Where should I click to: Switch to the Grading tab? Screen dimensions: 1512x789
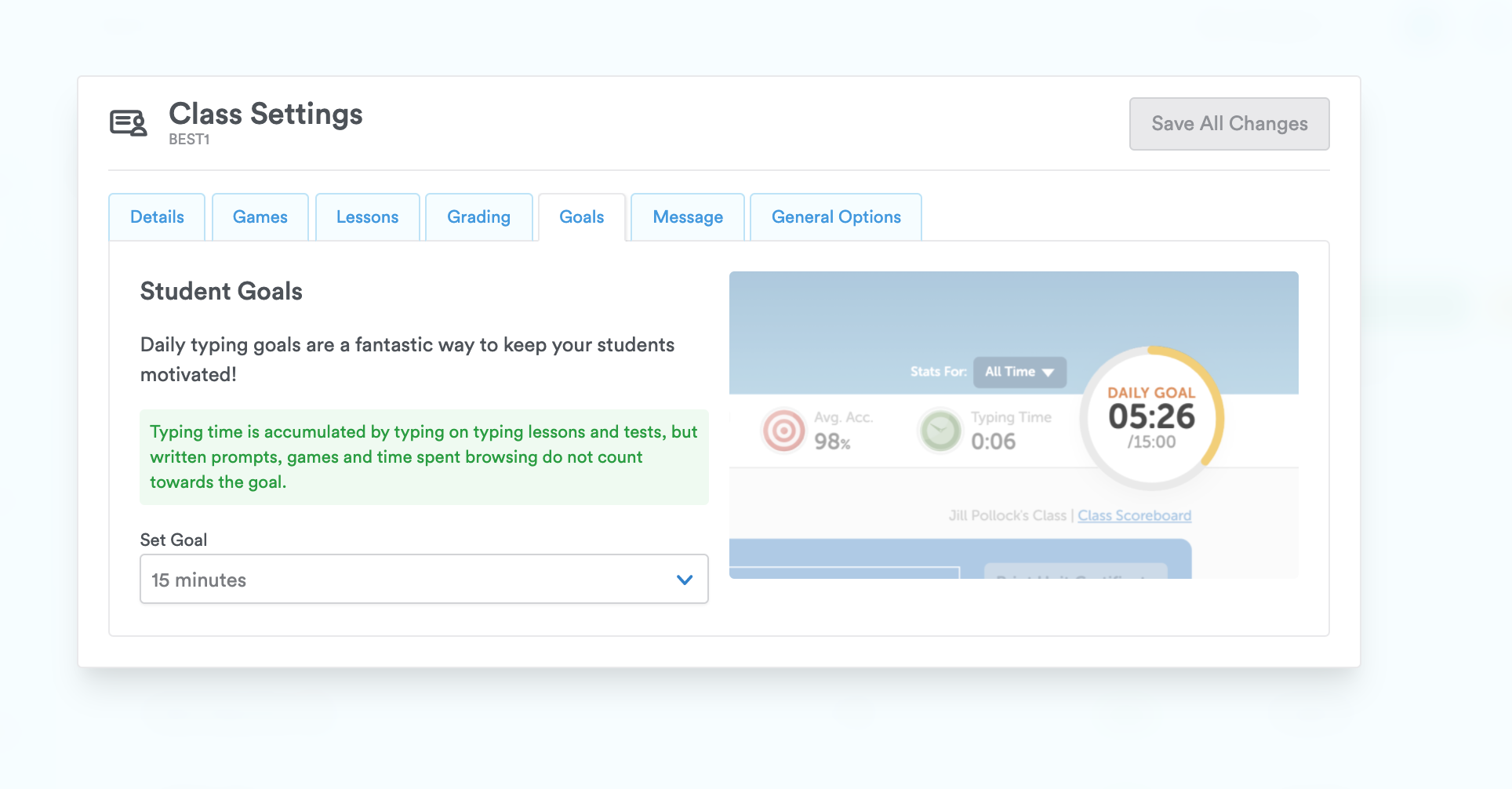(x=478, y=216)
